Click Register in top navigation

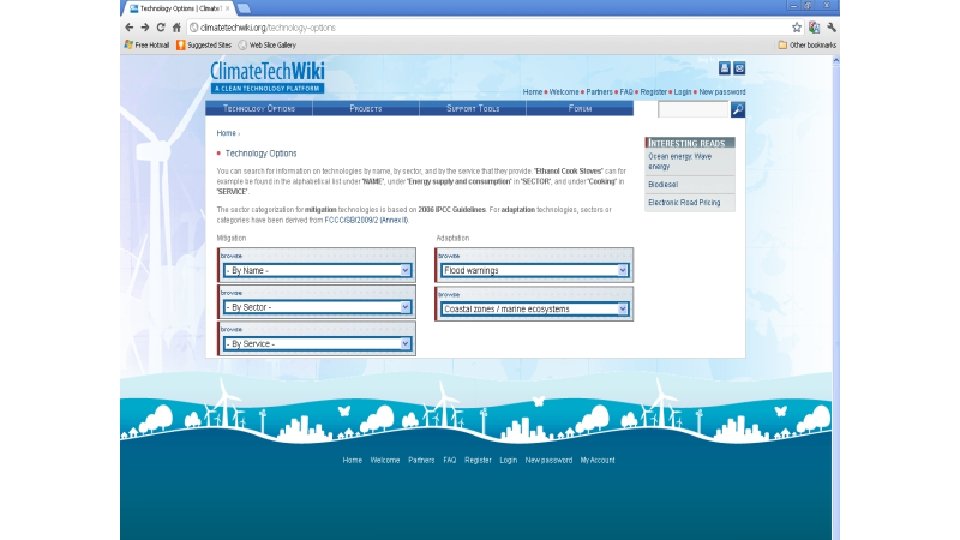tap(653, 92)
